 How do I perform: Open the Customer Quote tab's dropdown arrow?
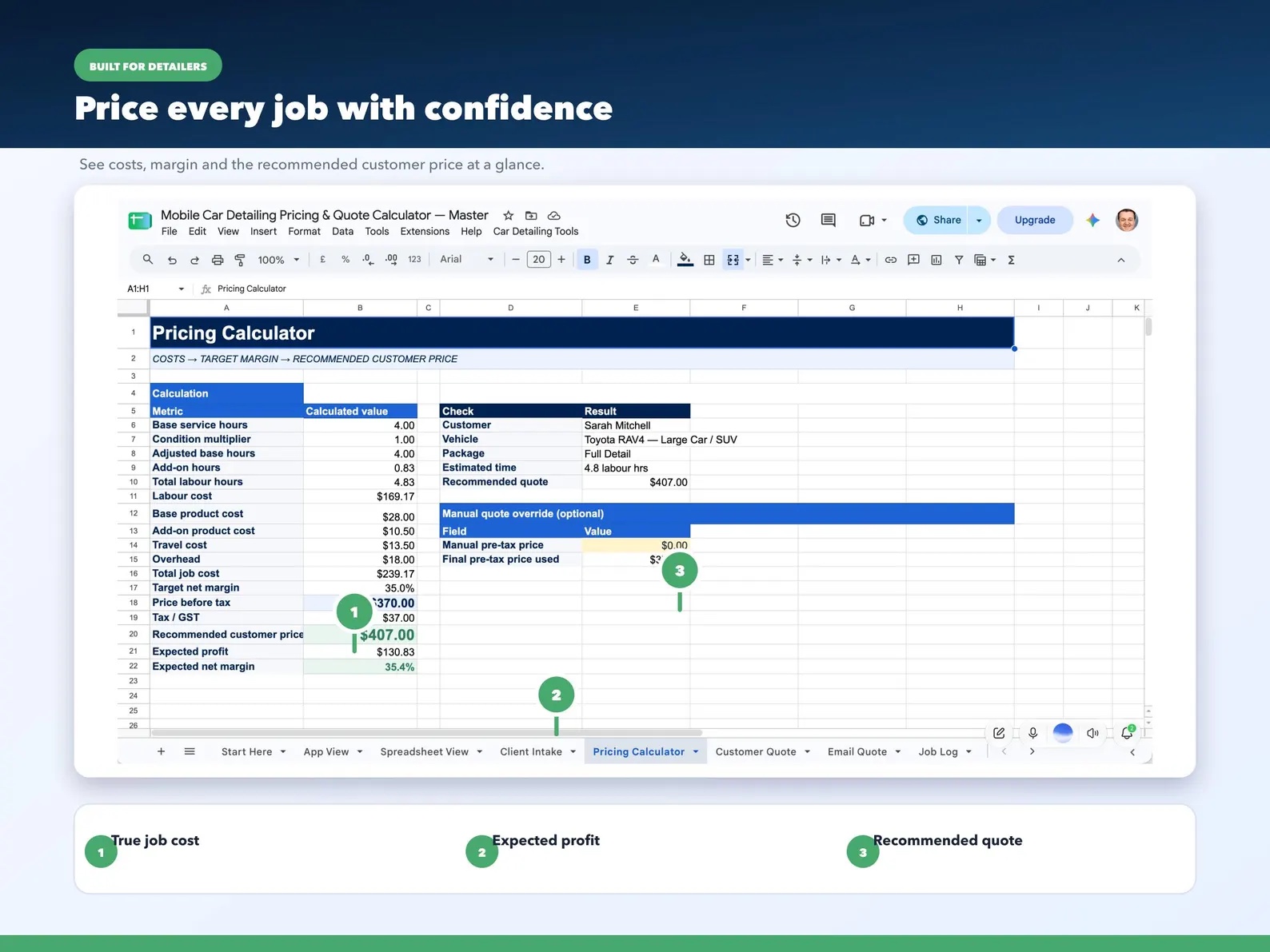tap(808, 752)
